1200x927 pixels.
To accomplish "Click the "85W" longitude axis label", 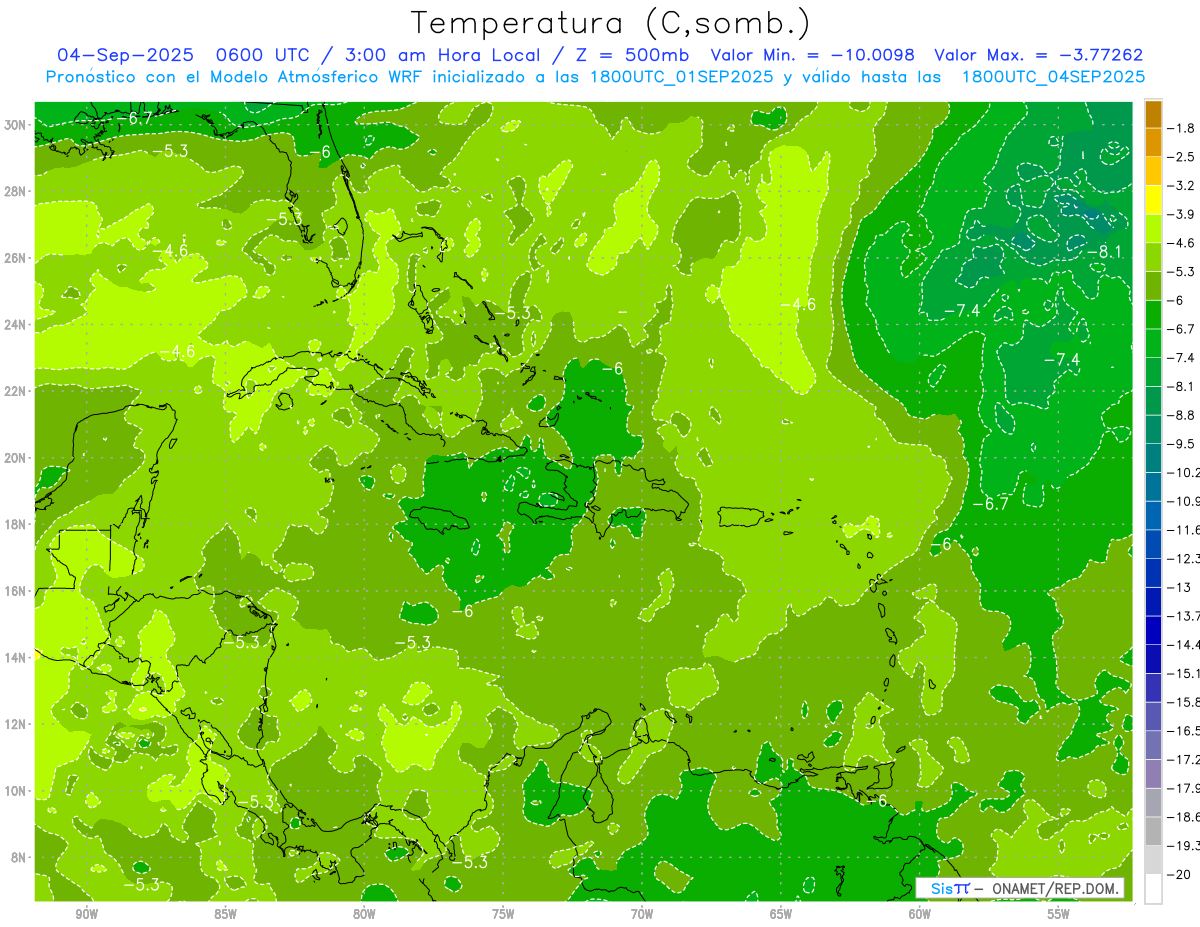I will tap(225, 913).
